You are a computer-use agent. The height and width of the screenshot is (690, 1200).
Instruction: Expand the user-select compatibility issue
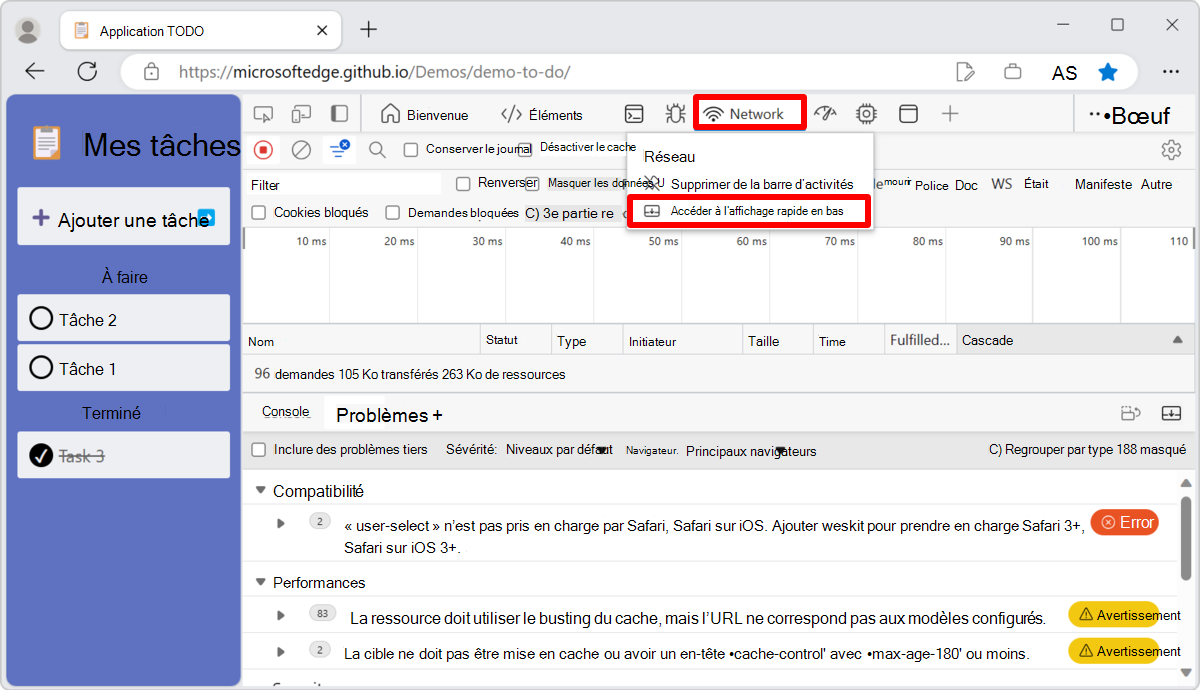point(281,522)
